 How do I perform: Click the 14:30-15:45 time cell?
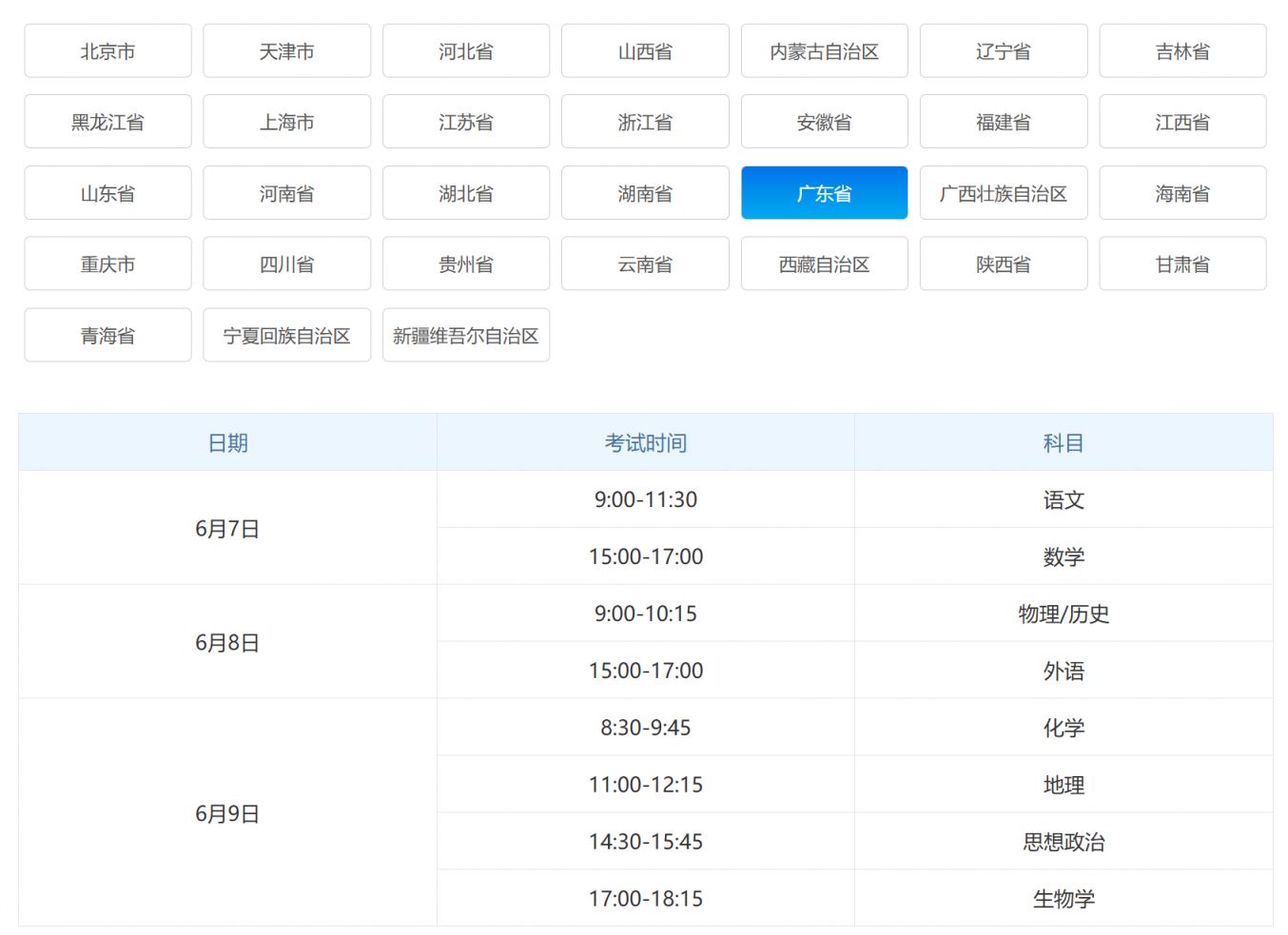(646, 842)
